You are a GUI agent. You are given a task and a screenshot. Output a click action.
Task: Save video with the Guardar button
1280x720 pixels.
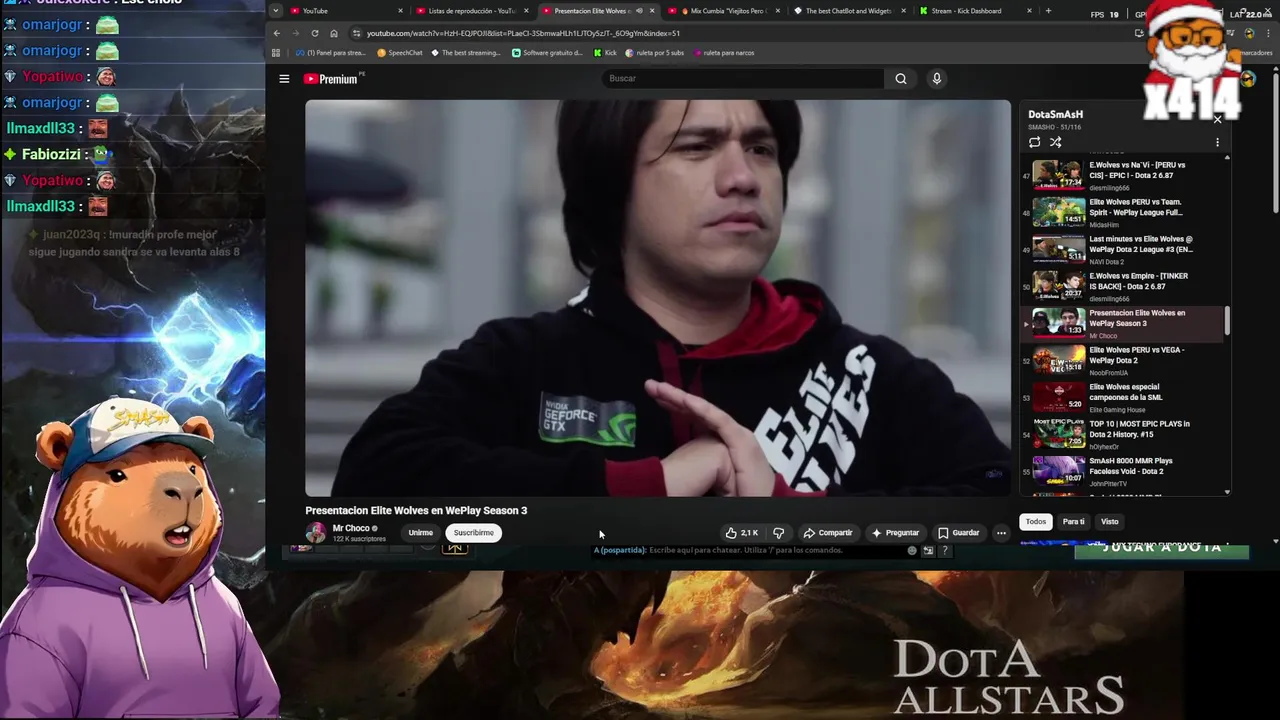point(958,533)
